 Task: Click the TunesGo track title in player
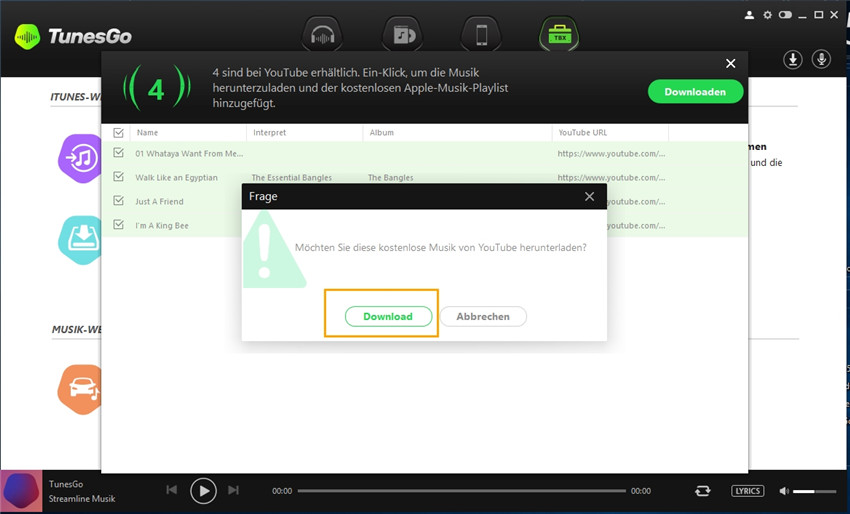[x=66, y=484]
